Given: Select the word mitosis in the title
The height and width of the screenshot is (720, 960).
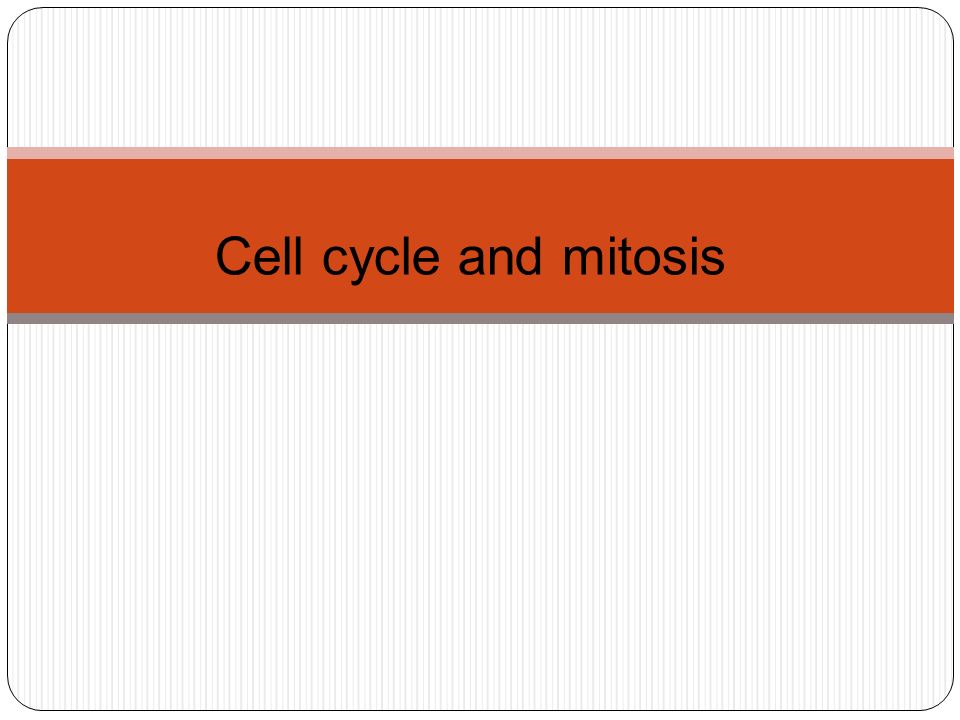Looking at the screenshot, I should pos(643,256).
